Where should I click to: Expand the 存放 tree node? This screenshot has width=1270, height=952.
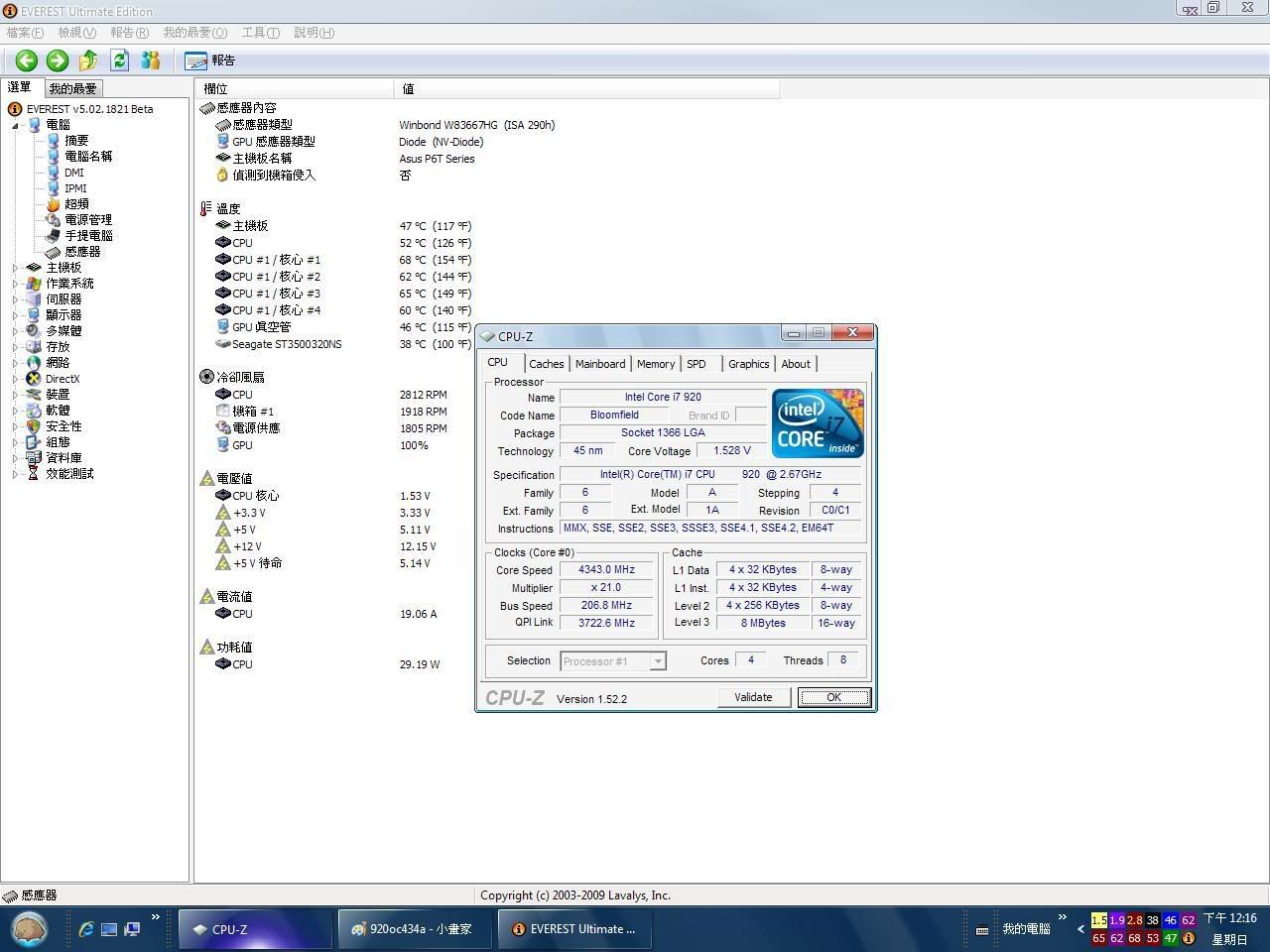click(15, 347)
